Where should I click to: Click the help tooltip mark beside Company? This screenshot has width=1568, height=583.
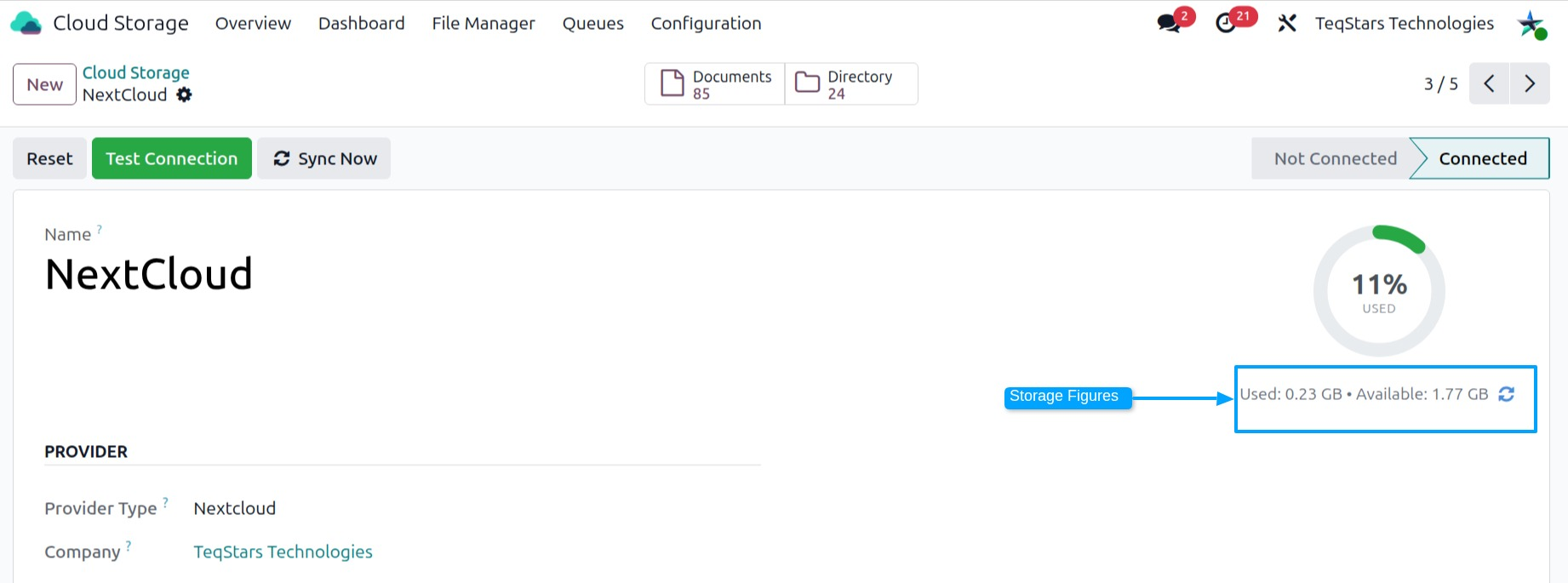click(129, 546)
